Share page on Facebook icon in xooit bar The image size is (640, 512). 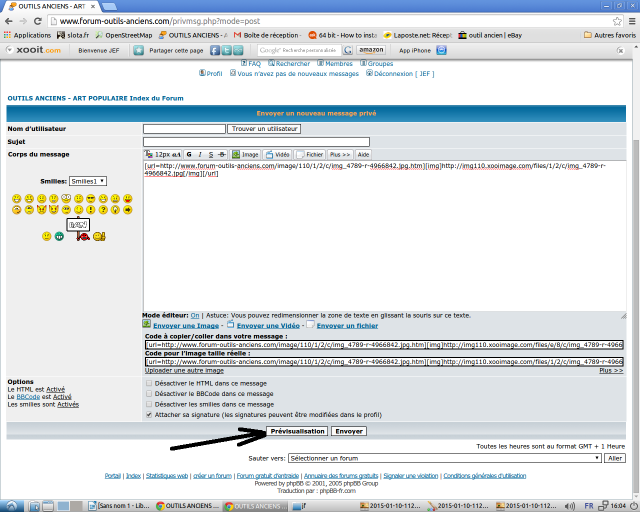(x=215, y=50)
